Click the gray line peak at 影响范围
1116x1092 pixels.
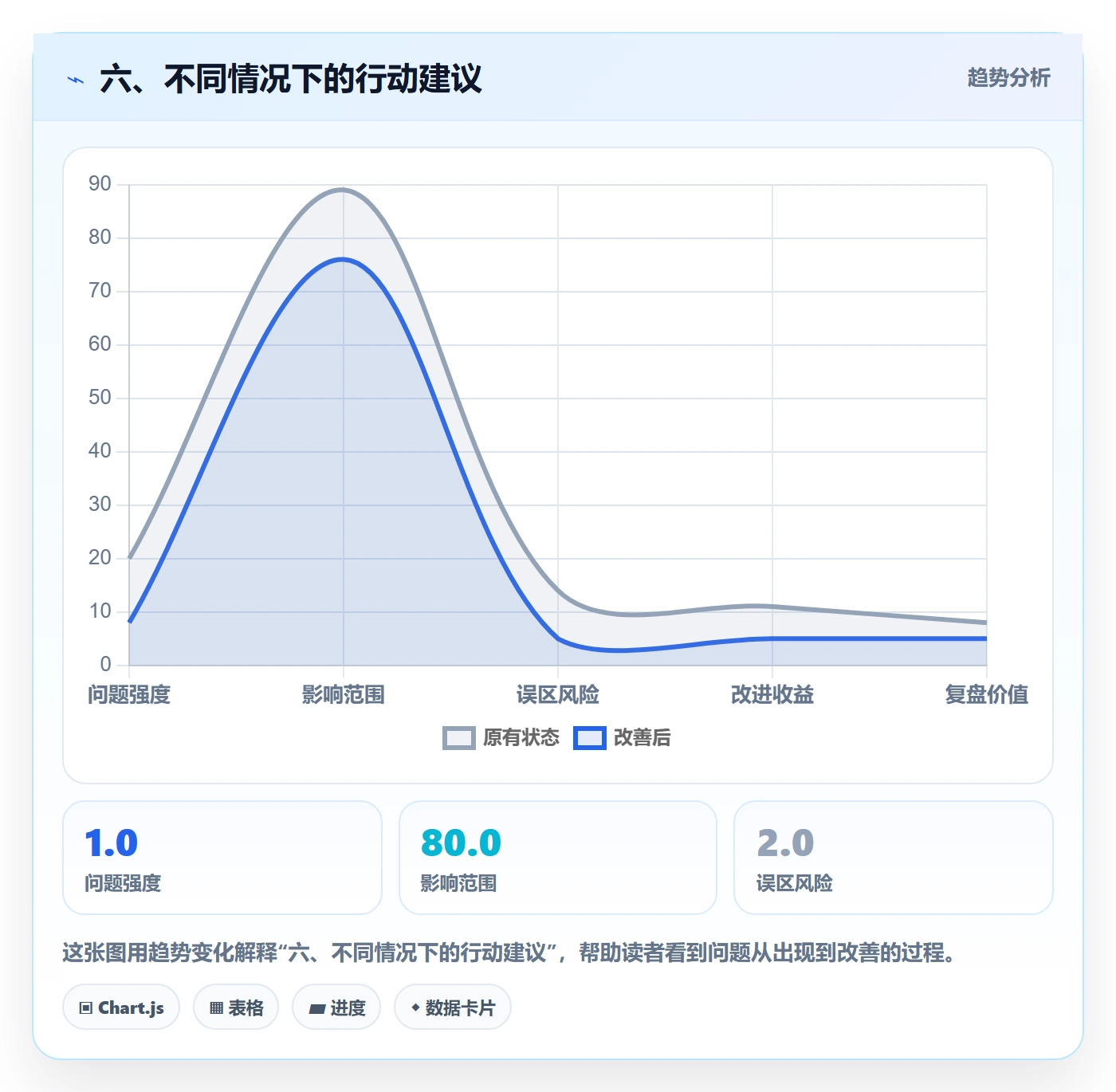[x=344, y=190]
